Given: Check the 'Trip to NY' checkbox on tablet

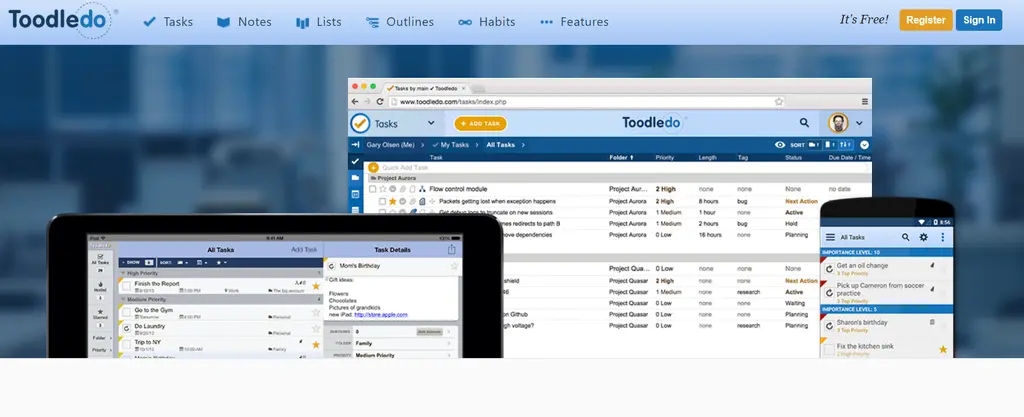Looking at the screenshot, I should [127, 345].
